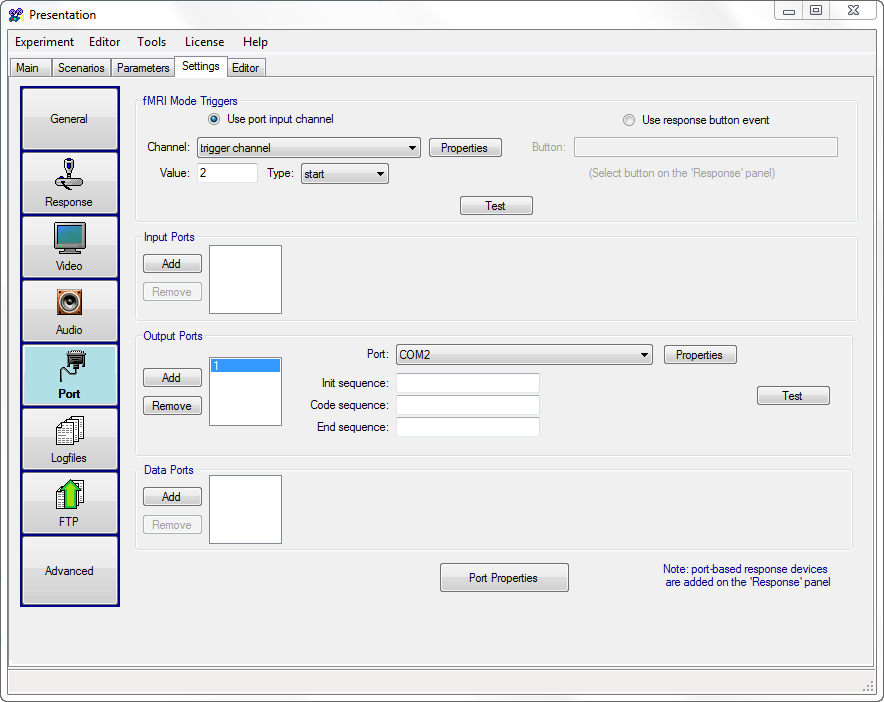
Task: Select output port 1 in the list
Action: [245, 367]
